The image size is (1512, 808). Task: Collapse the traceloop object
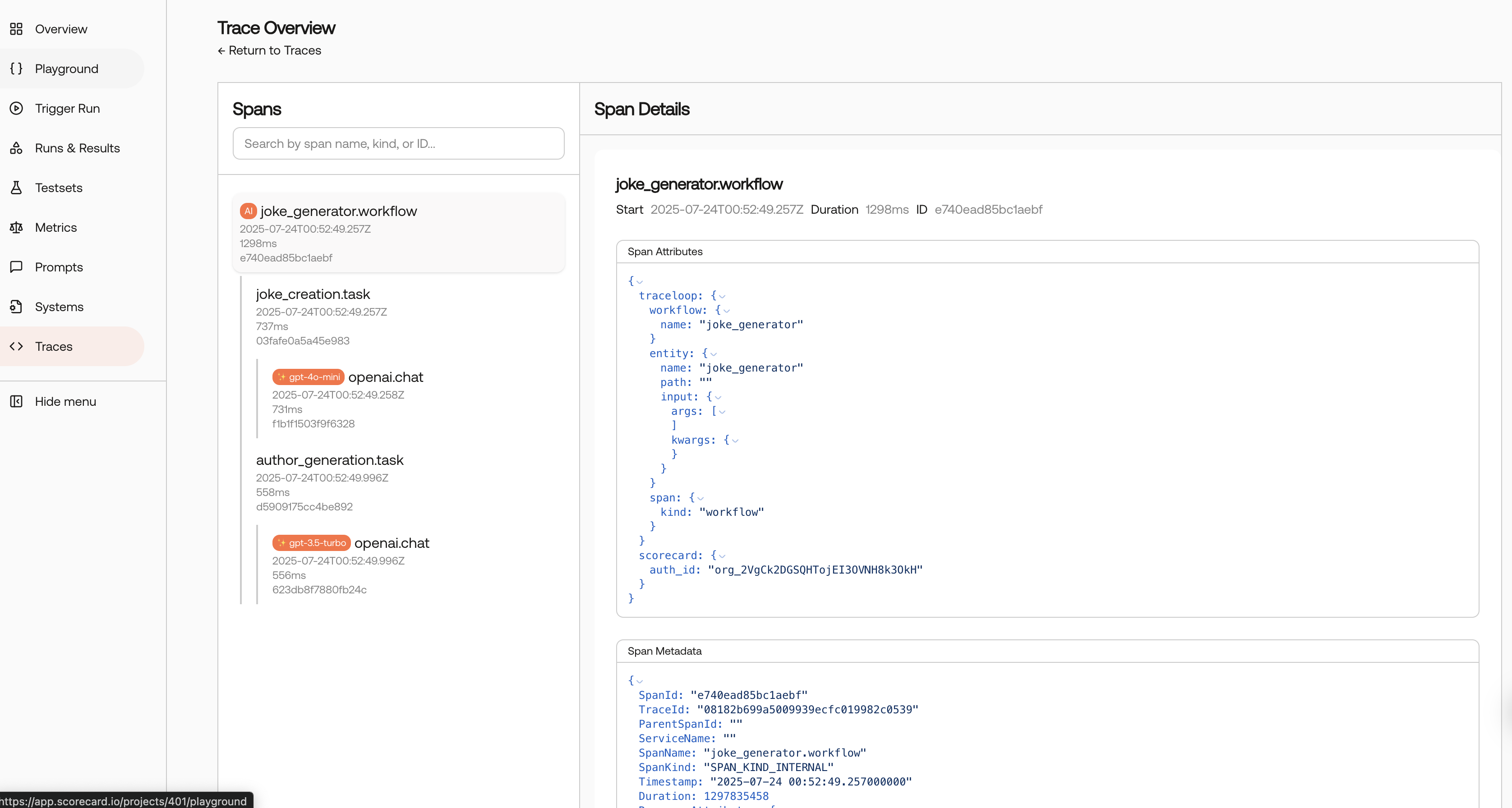[x=723, y=296]
